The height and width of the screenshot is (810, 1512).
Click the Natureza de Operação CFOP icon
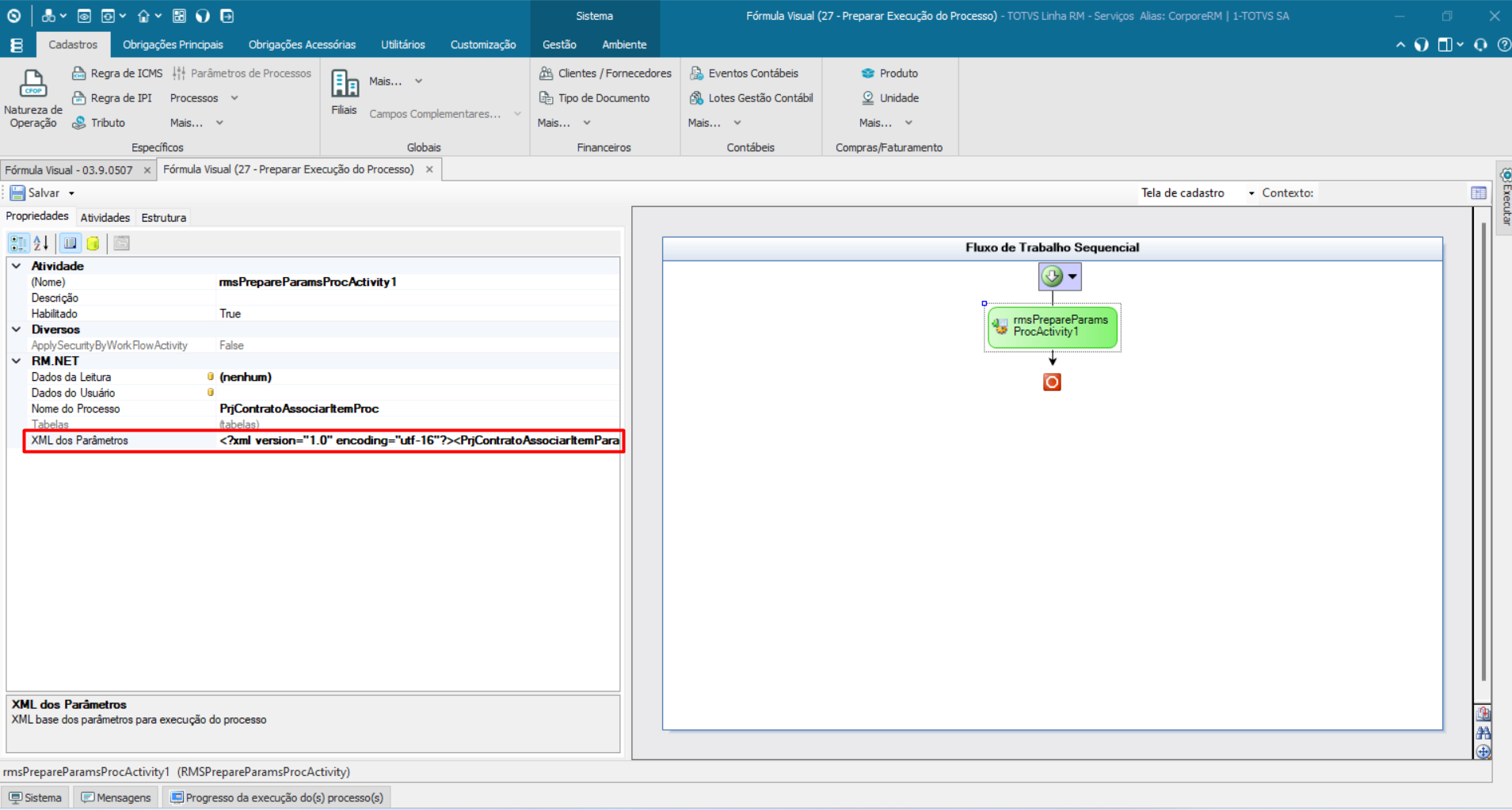[33, 83]
